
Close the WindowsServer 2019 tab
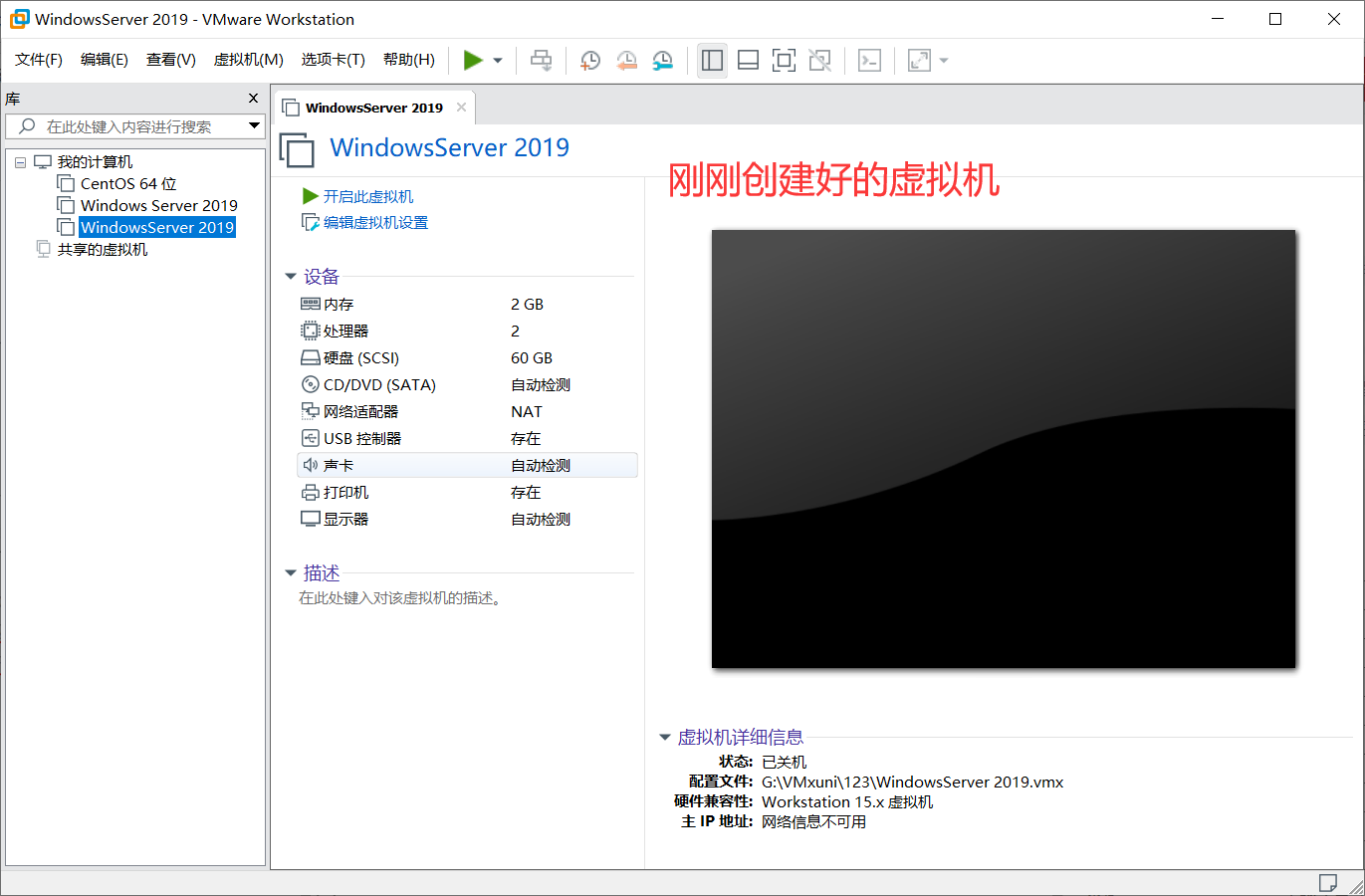coord(461,108)
